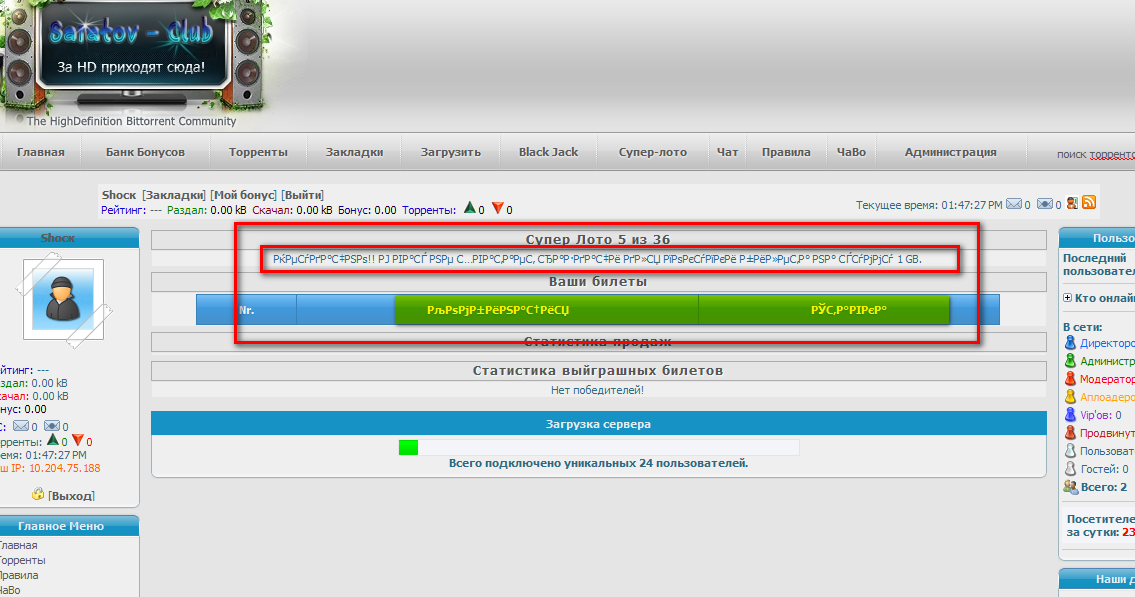Click the Ваш IP address 10.204.75.188 text

point(64,468)
